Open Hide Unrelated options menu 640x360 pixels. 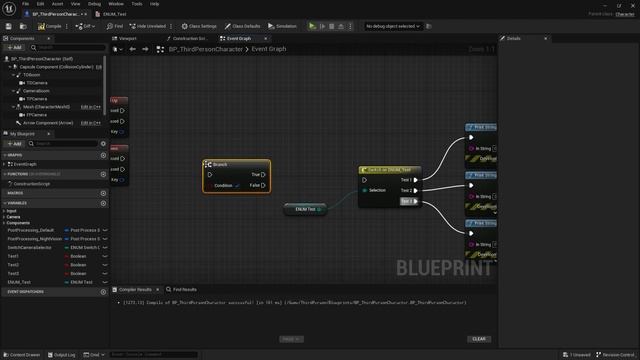click(x=171, y=27)
